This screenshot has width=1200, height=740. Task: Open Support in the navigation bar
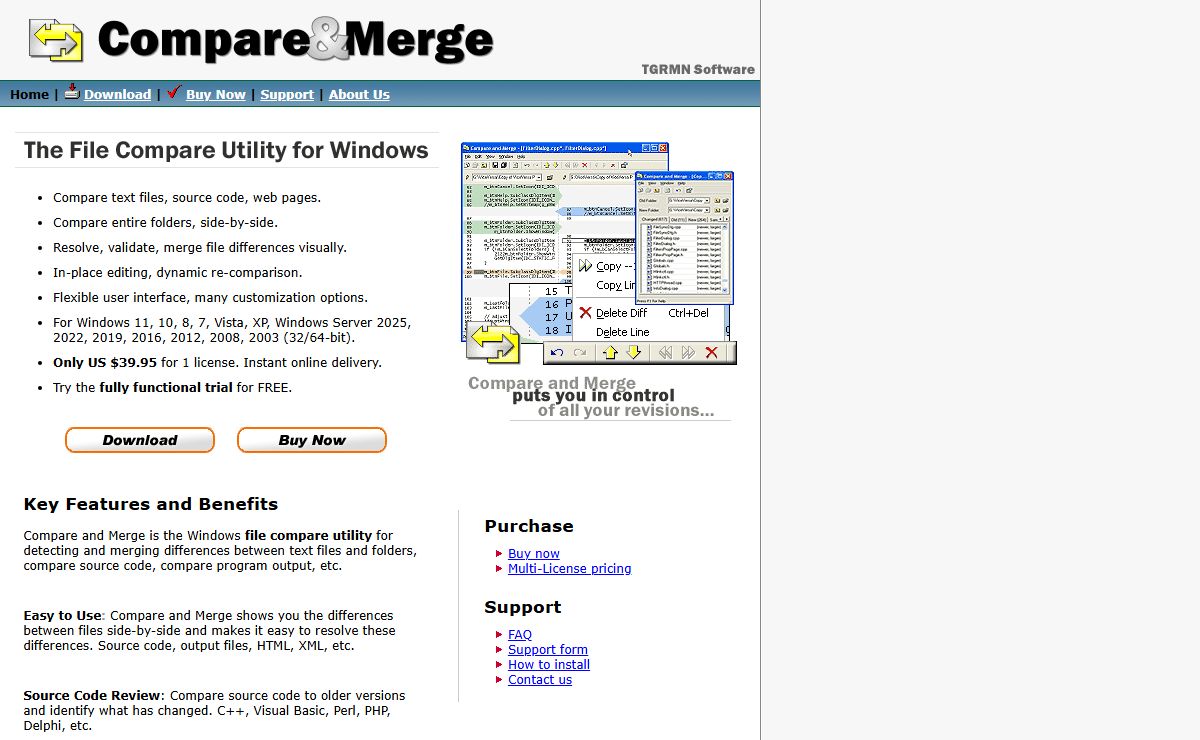point(287,94)
